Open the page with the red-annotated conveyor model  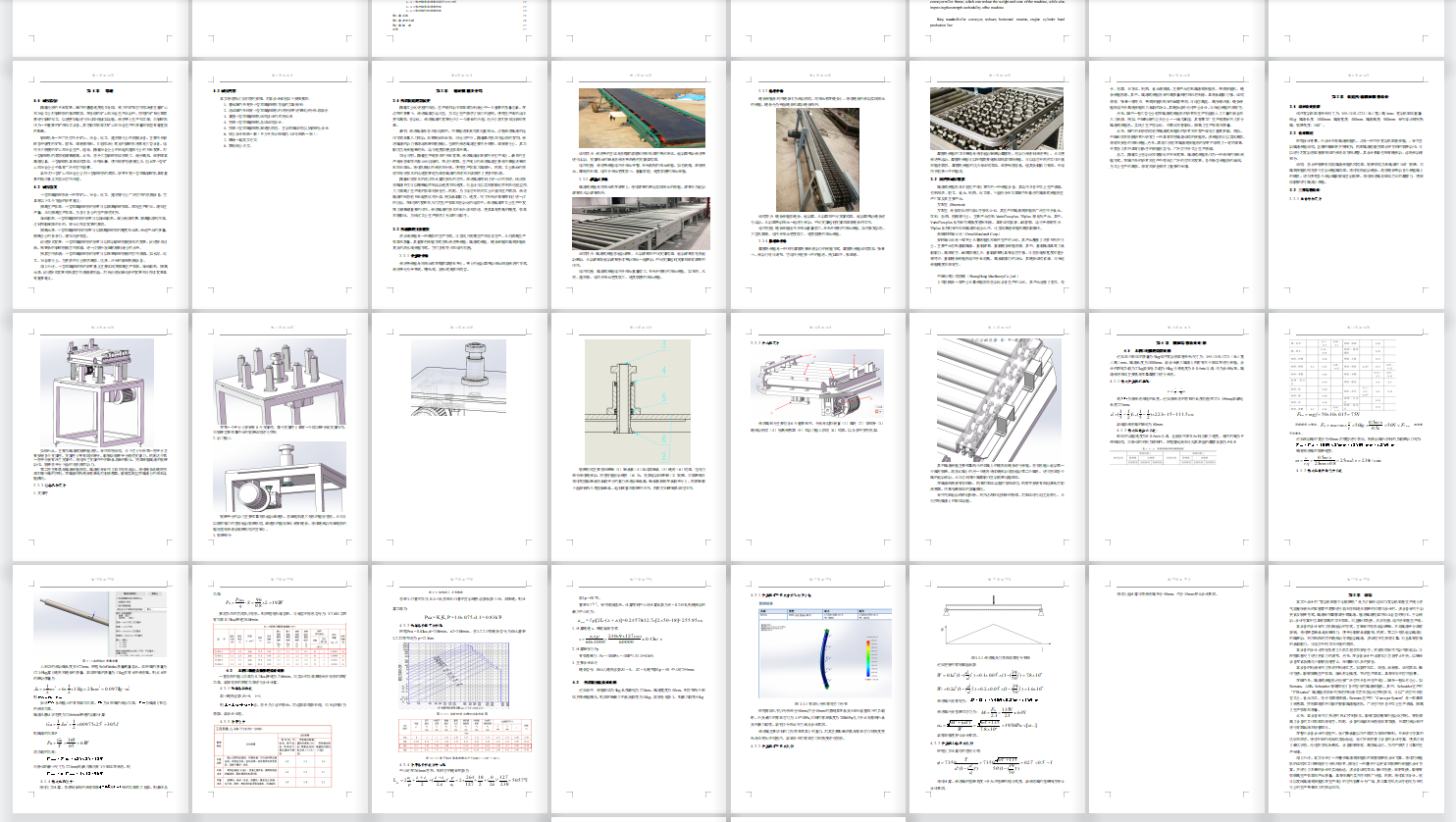[x=820, y=437]
